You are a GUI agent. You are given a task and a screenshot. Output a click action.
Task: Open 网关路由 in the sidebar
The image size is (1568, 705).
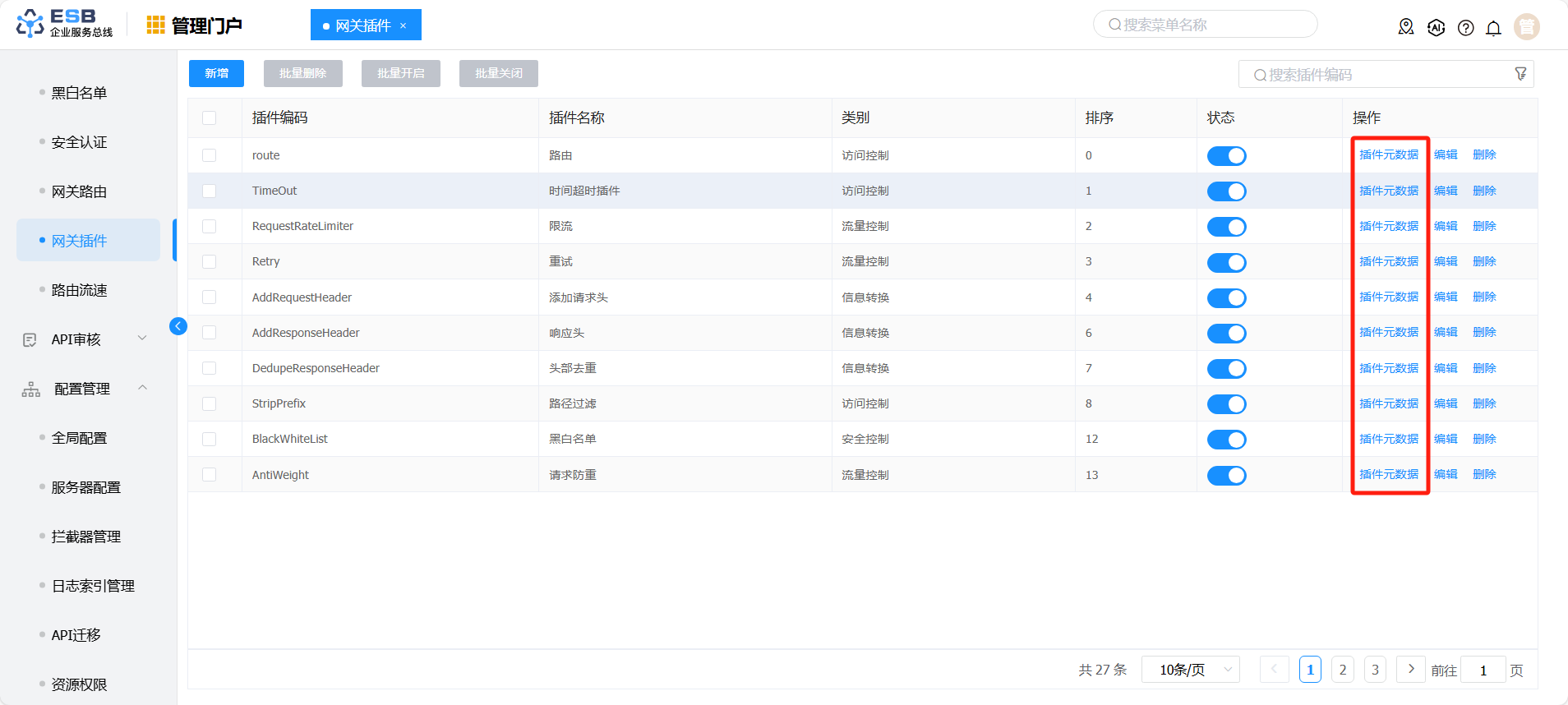[79, 191]
